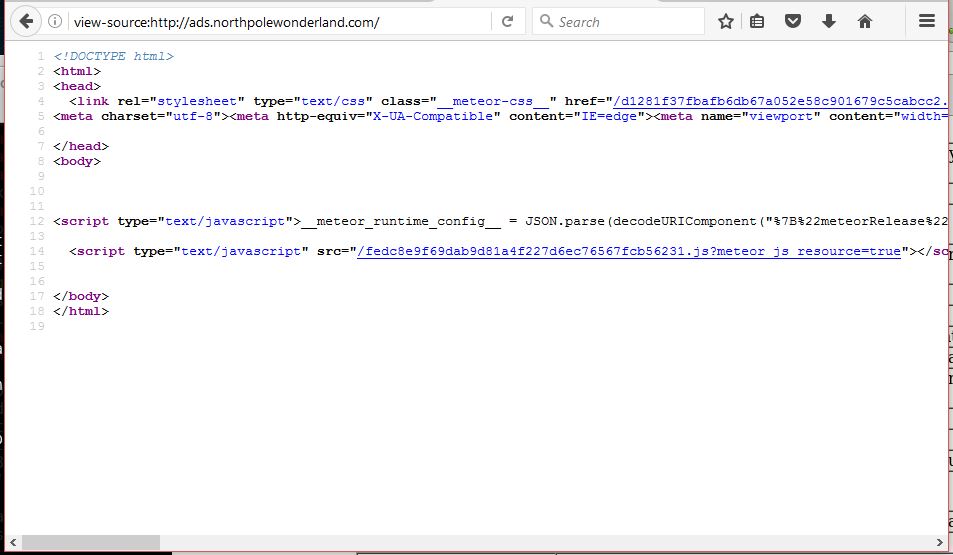The image size is (953, 555).
Task: Show your bookmarks list
Action: tap(757, 21)
